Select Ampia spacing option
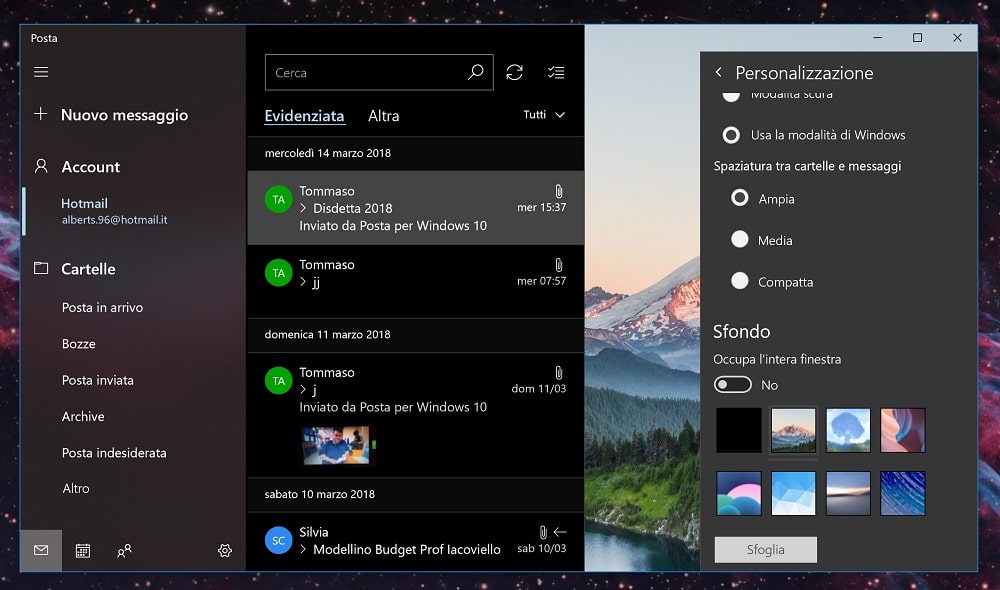The height and width of the screenshot is (590, 1000). (x=763, y=198)
